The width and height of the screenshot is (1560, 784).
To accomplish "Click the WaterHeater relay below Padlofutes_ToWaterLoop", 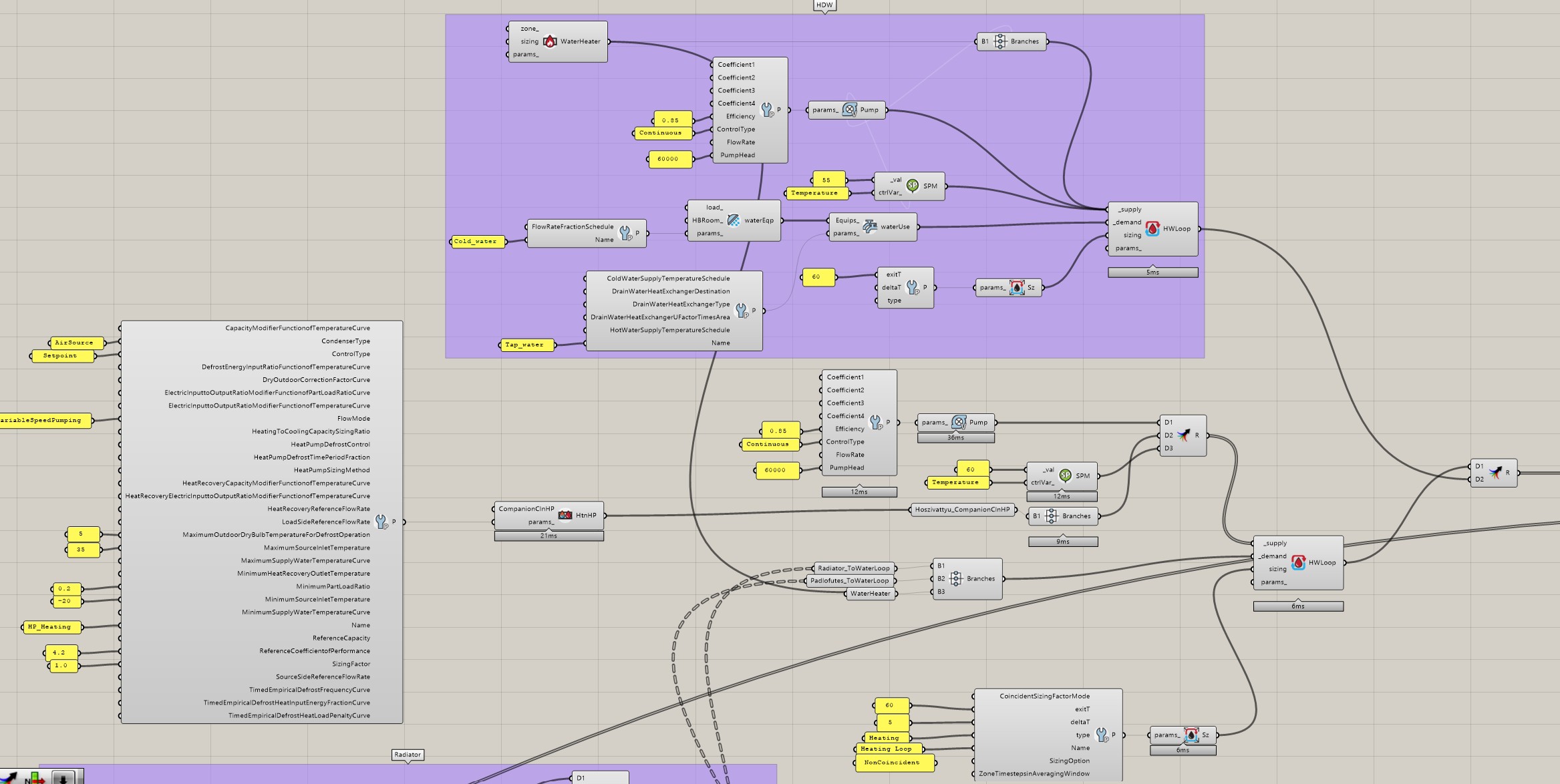I will pos(871,594).
